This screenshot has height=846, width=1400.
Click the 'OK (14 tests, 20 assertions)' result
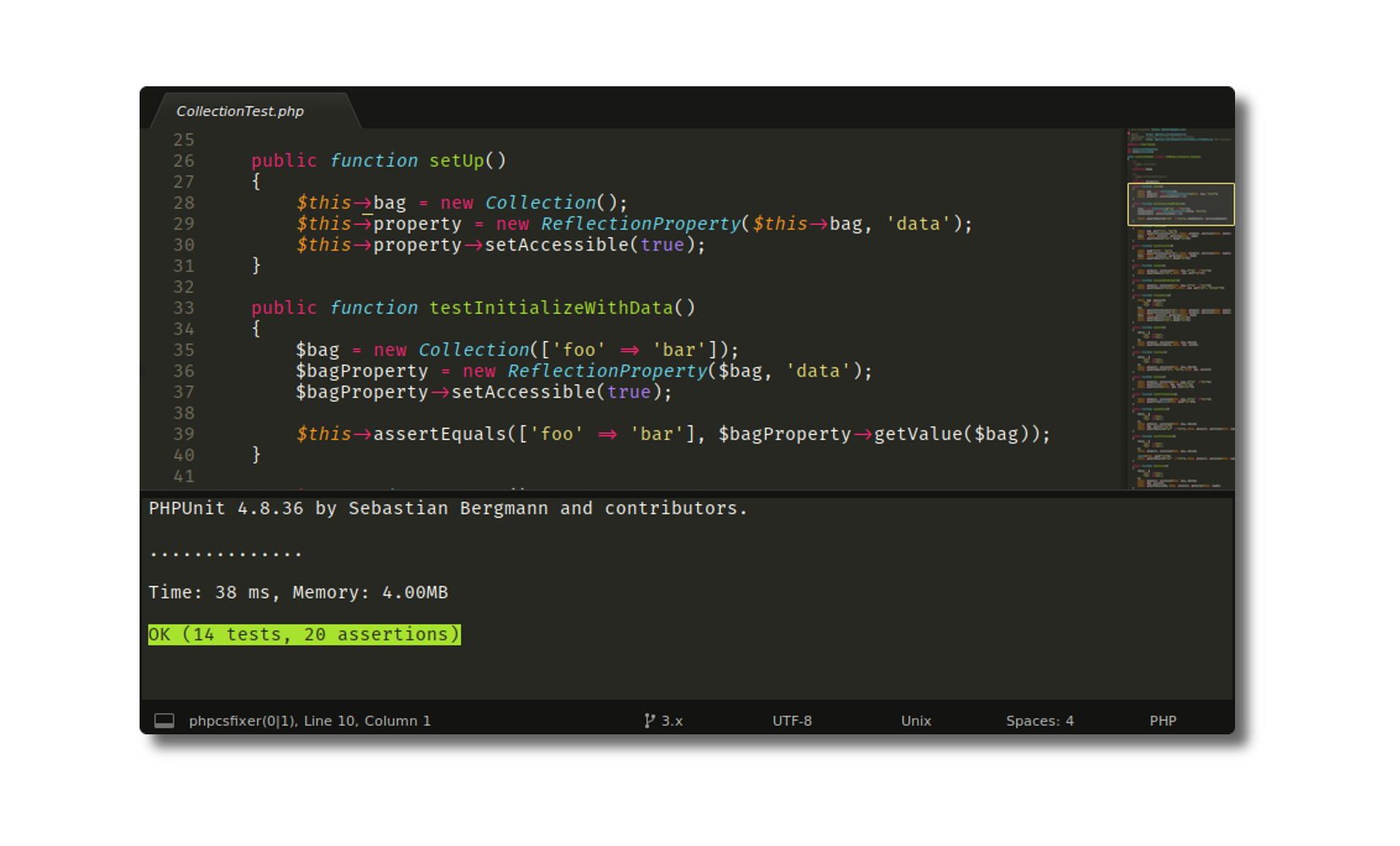[305, 634]
